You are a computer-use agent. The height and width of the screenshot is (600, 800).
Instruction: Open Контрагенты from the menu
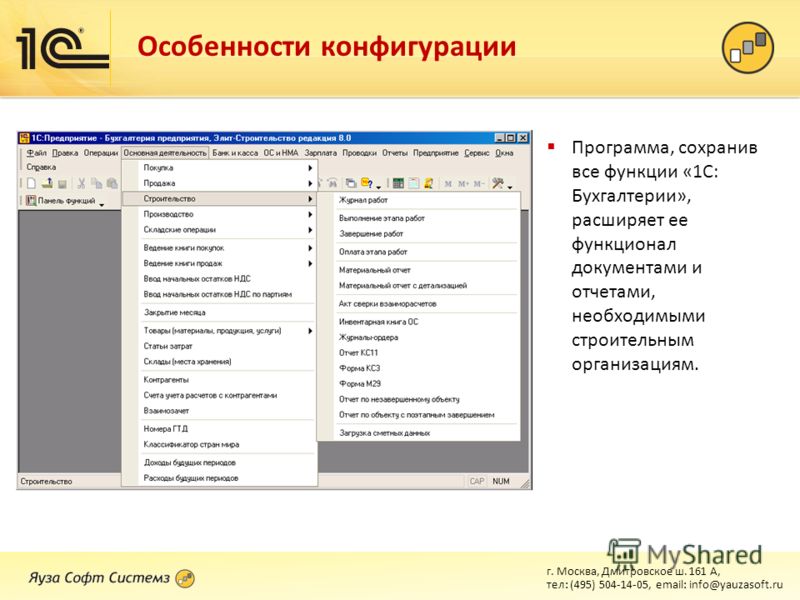(166, 380)
